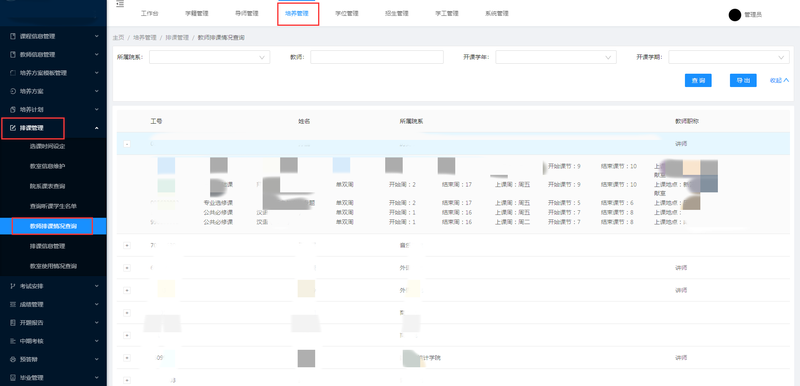Collapse the expanded teacher row with minus box
Screen dimensions: 800x386
point(127,144)
